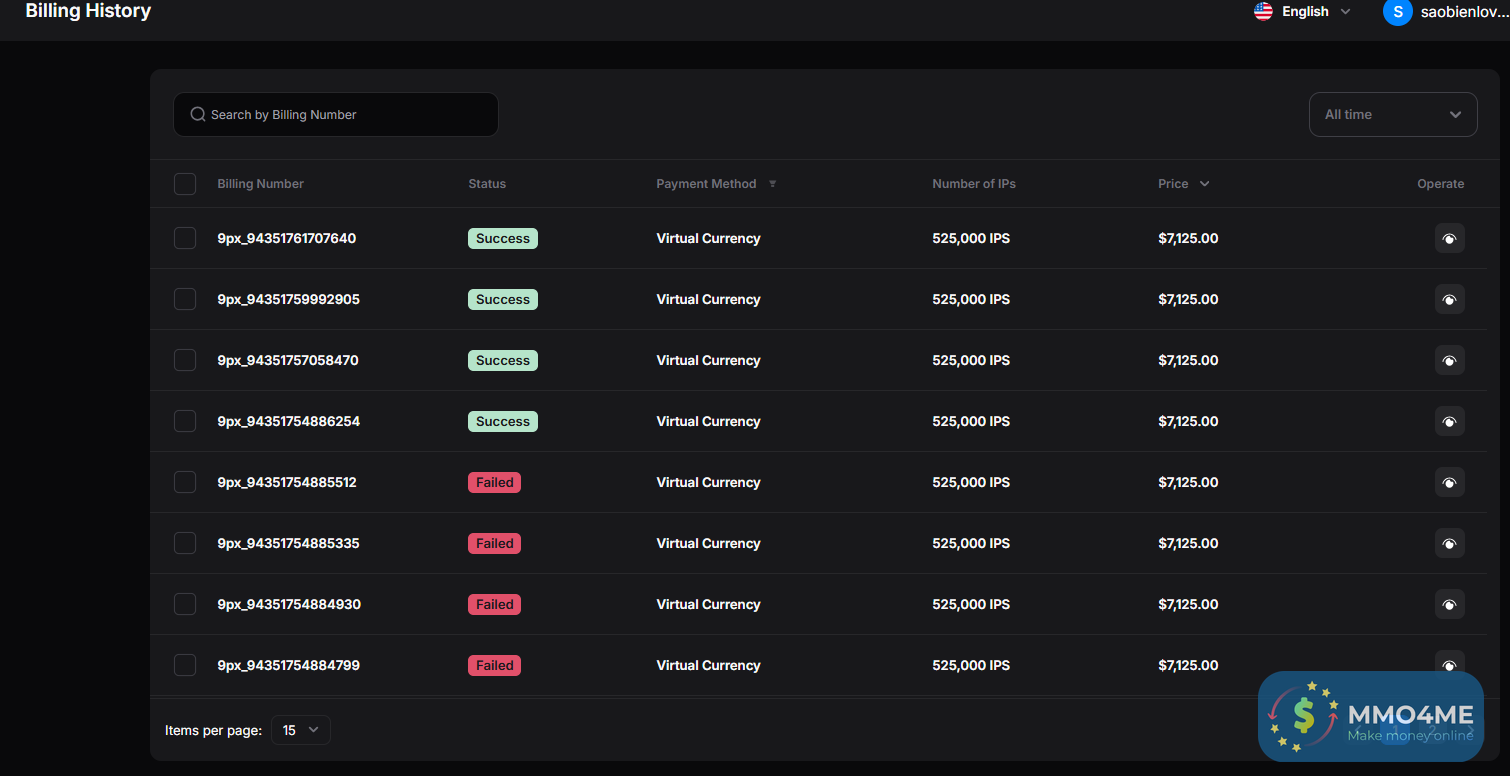Viewport: 1510px width, 776px height.
Task: Open the English language selector
Action: tap(1304, 12)
